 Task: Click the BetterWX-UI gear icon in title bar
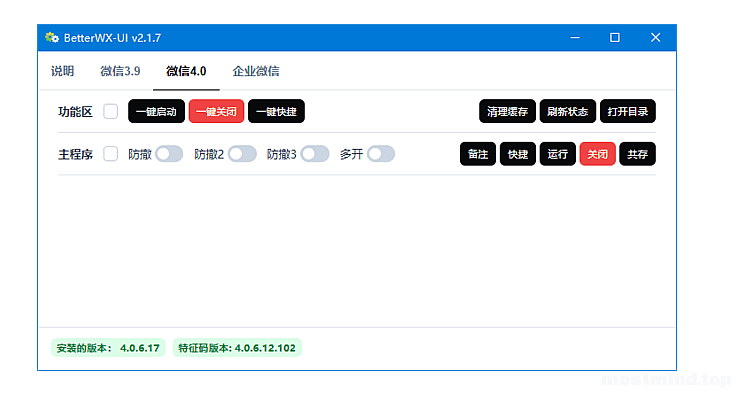pos(52,38)
